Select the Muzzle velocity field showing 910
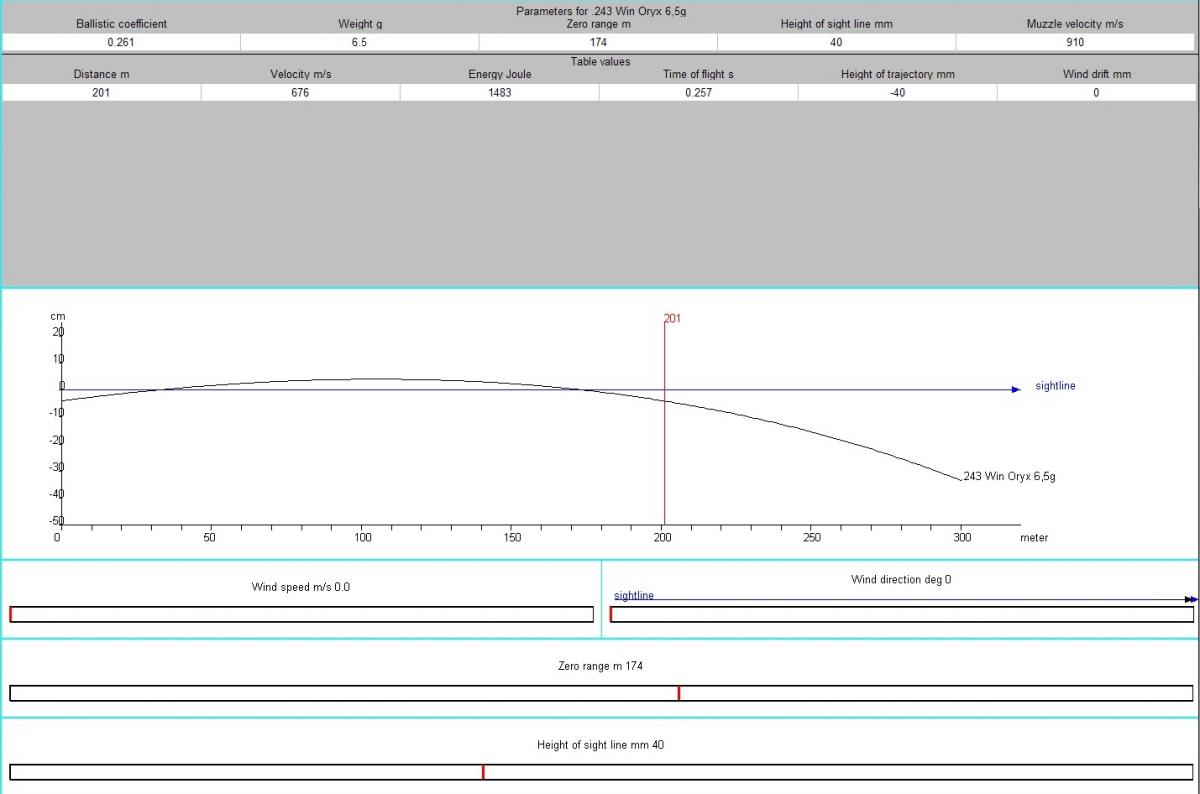This screenshot has width=1200, height=794. click(1076, 42)
